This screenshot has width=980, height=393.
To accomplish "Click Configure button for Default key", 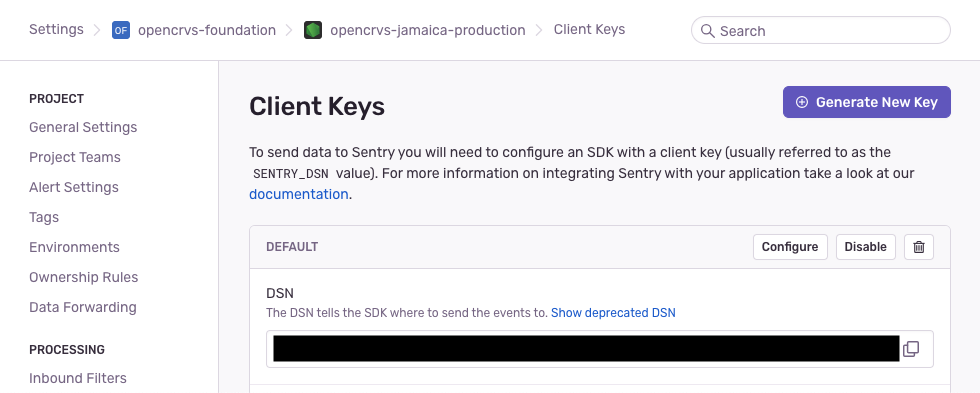I will [x=790, y=247].
